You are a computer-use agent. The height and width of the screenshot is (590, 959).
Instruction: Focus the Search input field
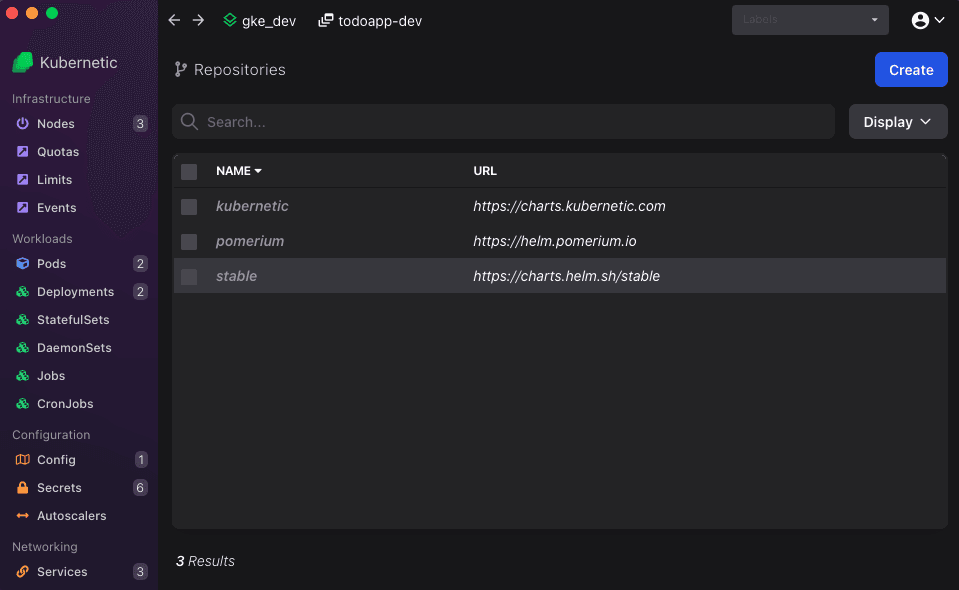(503, 122)
